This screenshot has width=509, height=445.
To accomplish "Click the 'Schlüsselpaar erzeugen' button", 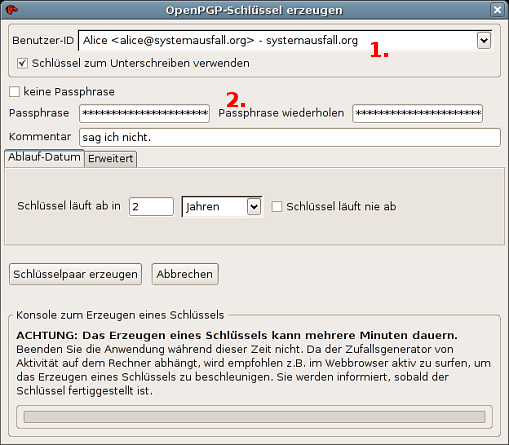I will (x=76, y=274).
